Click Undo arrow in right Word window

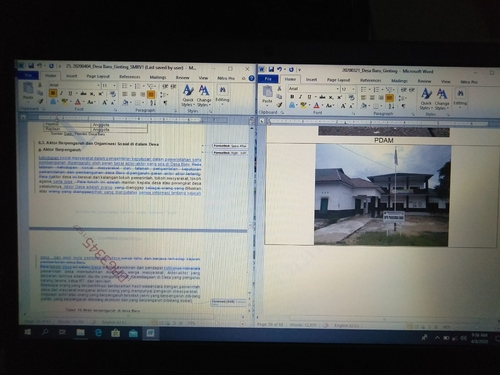pos(279,69)
